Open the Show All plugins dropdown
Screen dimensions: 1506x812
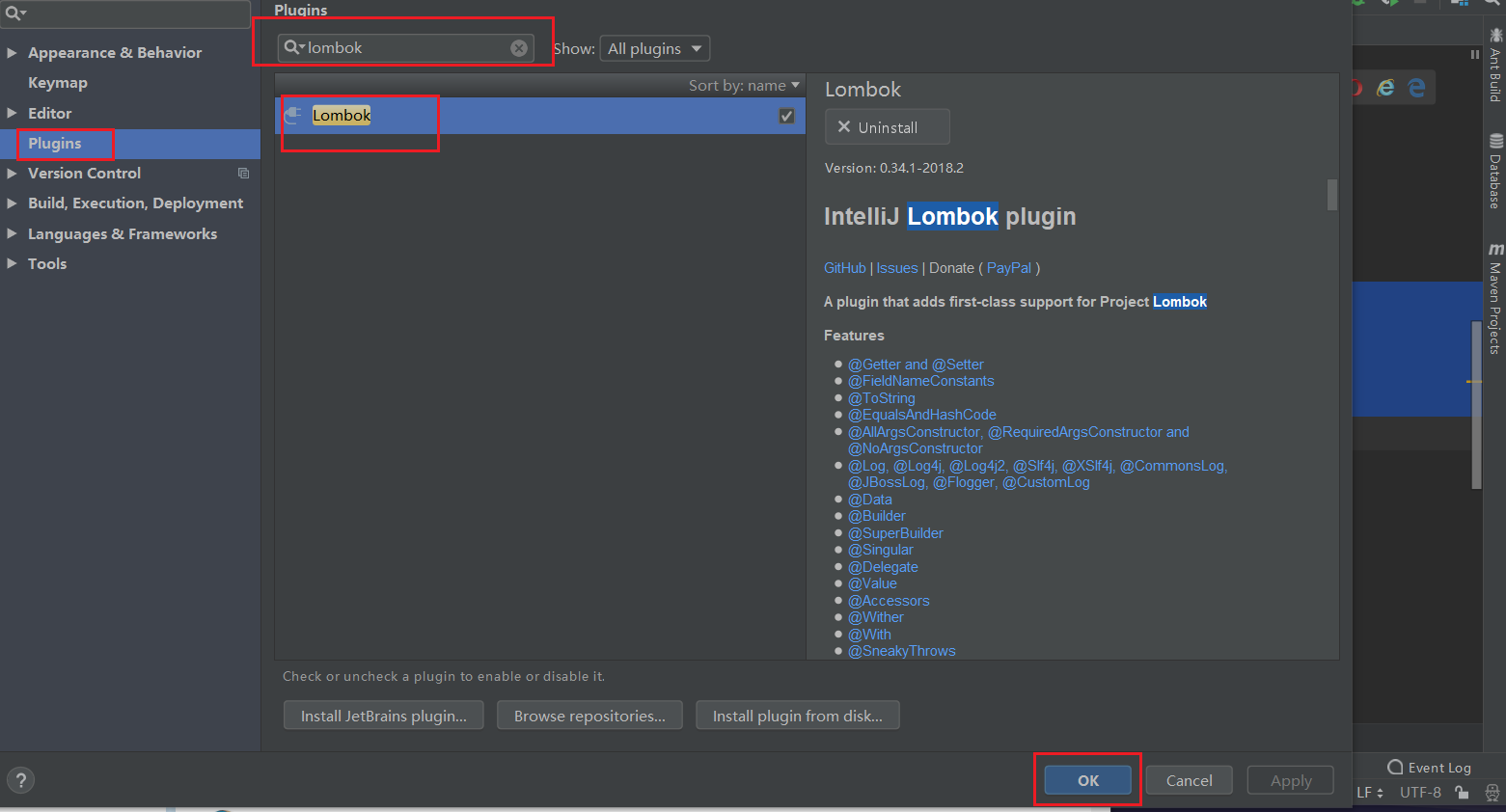coord(655,48)
